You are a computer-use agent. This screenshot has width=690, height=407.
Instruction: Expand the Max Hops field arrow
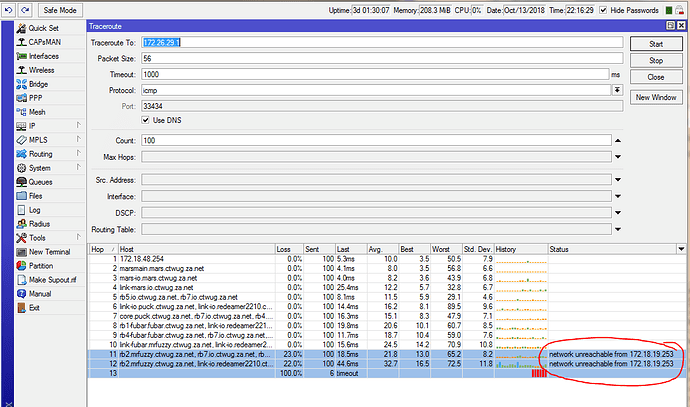[x=617, y=157]
